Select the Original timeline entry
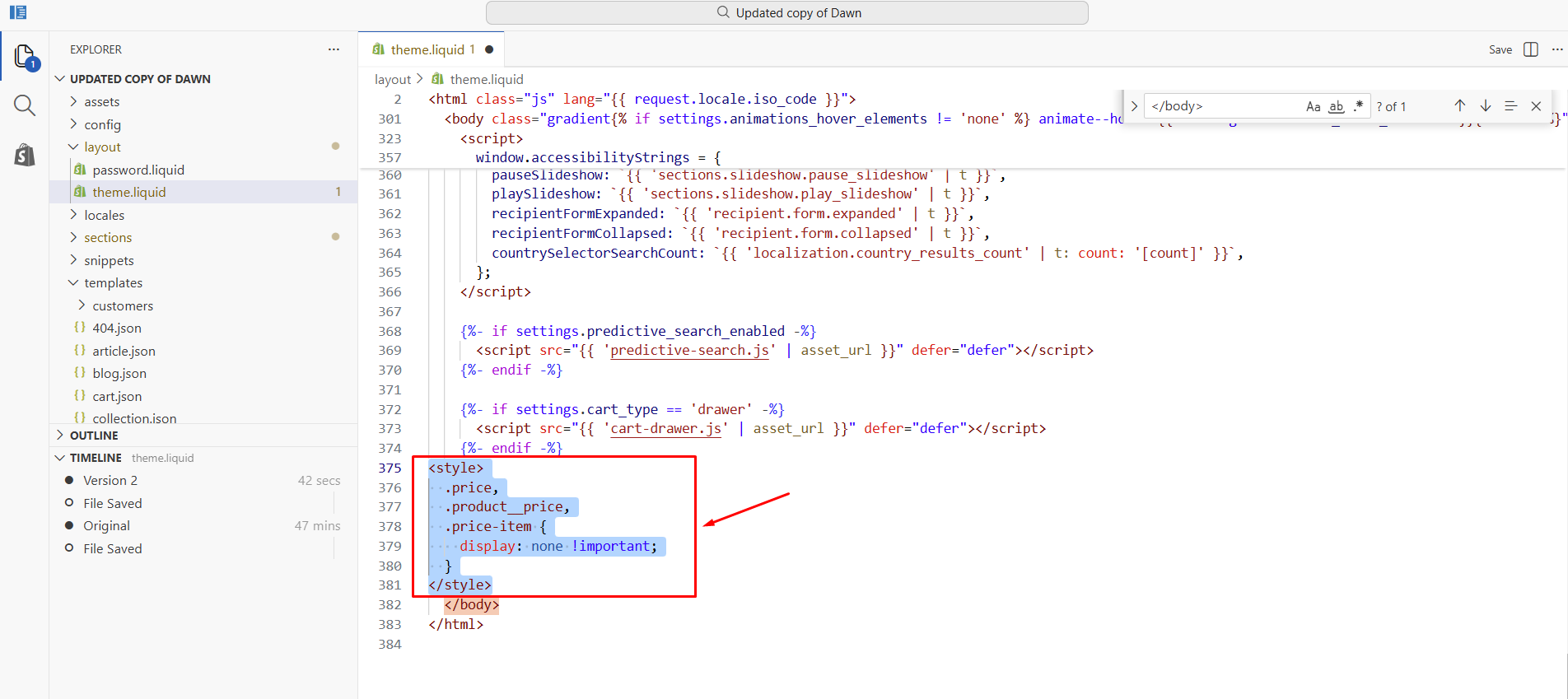Viewport: 1568px width, 699px height. click(x=106, y=525)
